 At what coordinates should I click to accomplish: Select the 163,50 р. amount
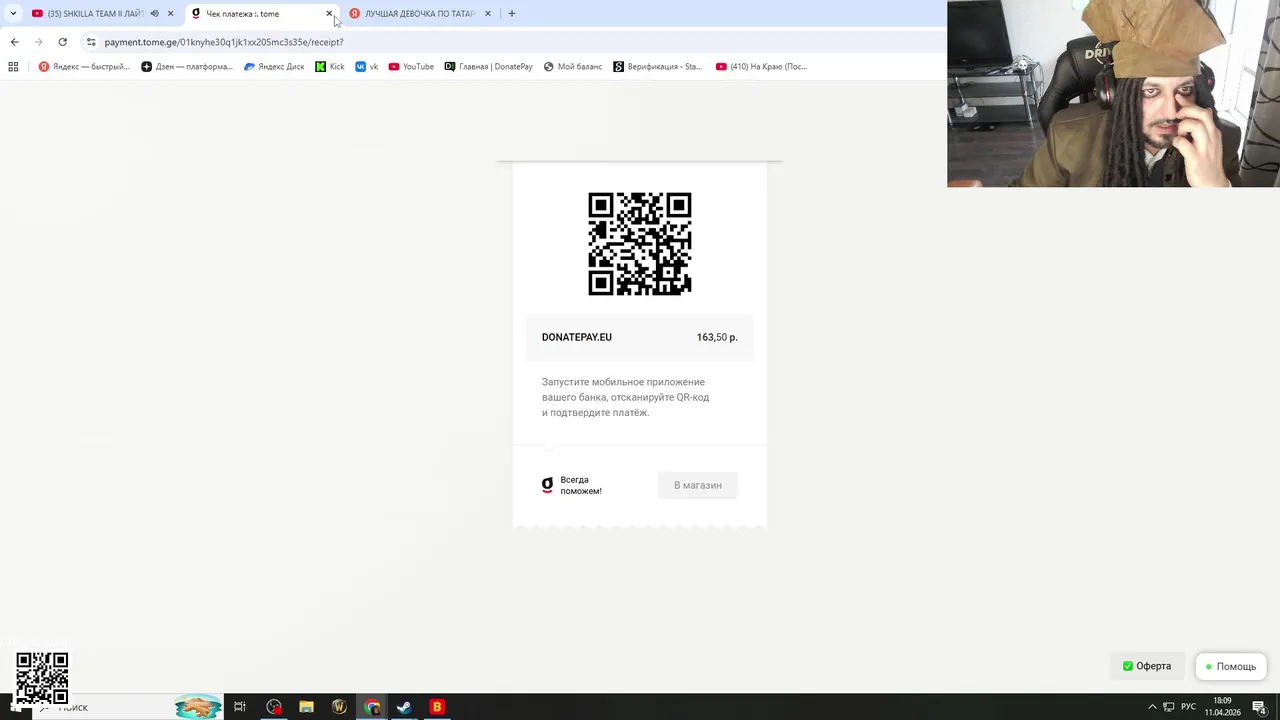tap(717, 337)
